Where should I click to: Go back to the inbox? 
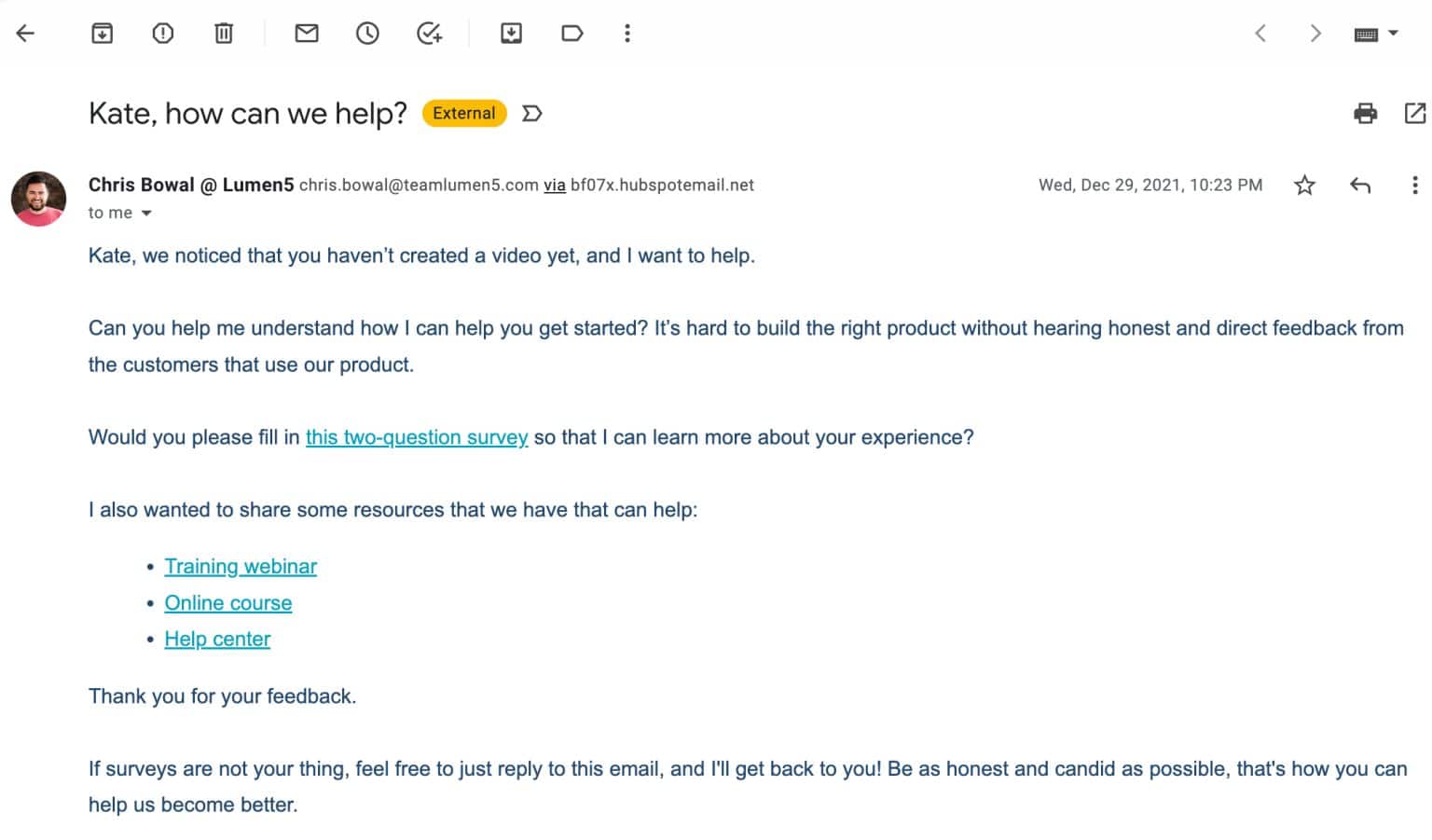coord(25,33)
